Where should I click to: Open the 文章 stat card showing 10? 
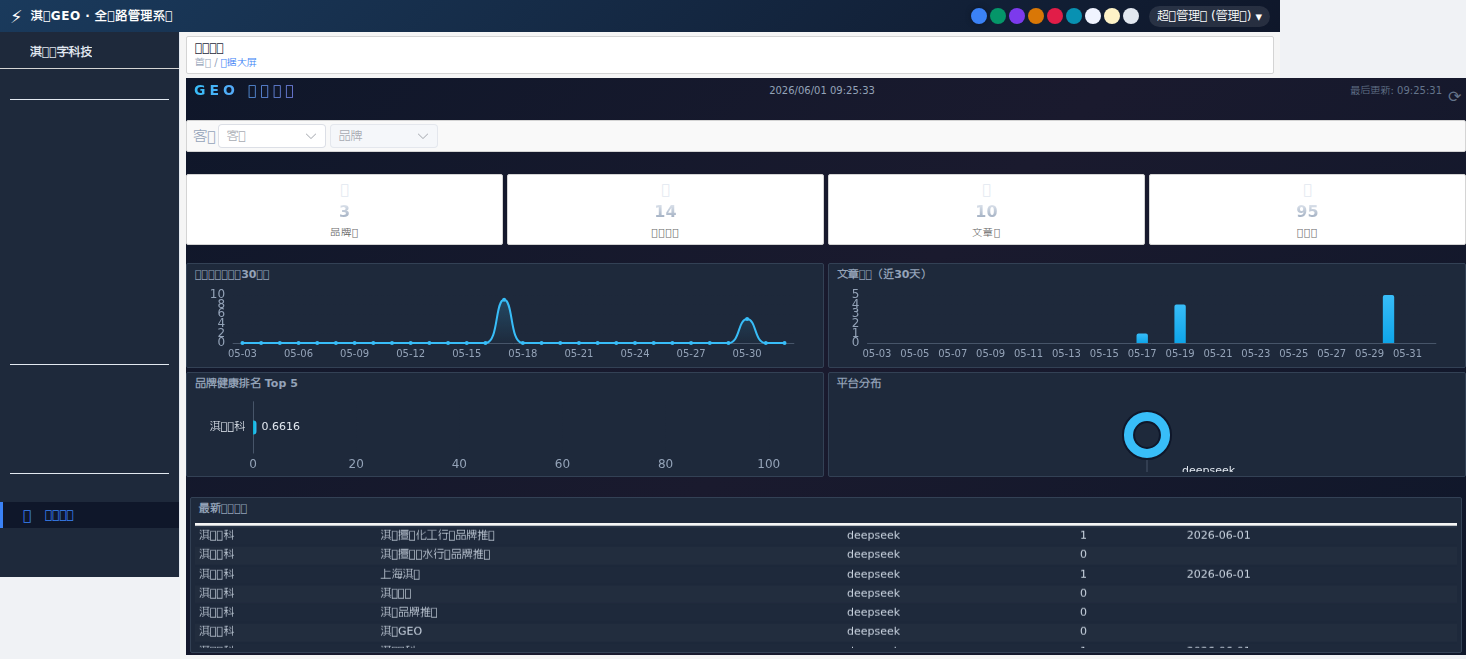[986, 209]
